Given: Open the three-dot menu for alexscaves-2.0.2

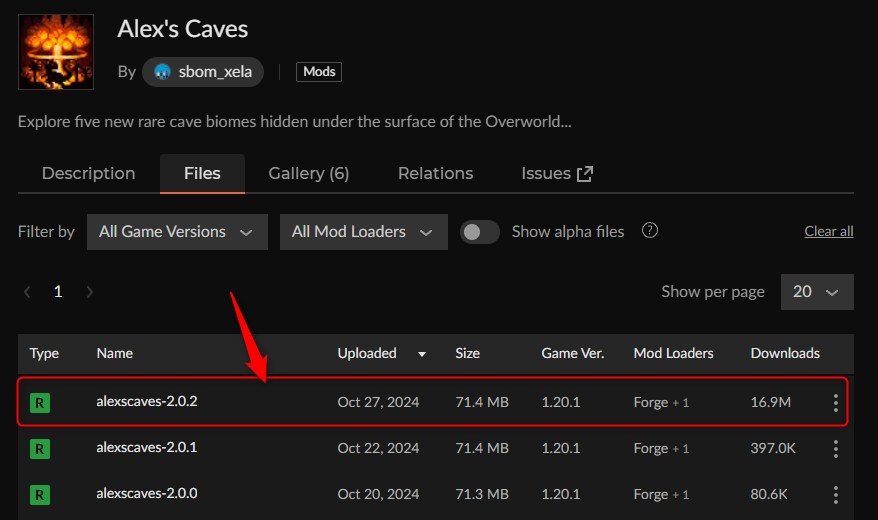Looking at the screenshot, I should [x=836, y=403].
